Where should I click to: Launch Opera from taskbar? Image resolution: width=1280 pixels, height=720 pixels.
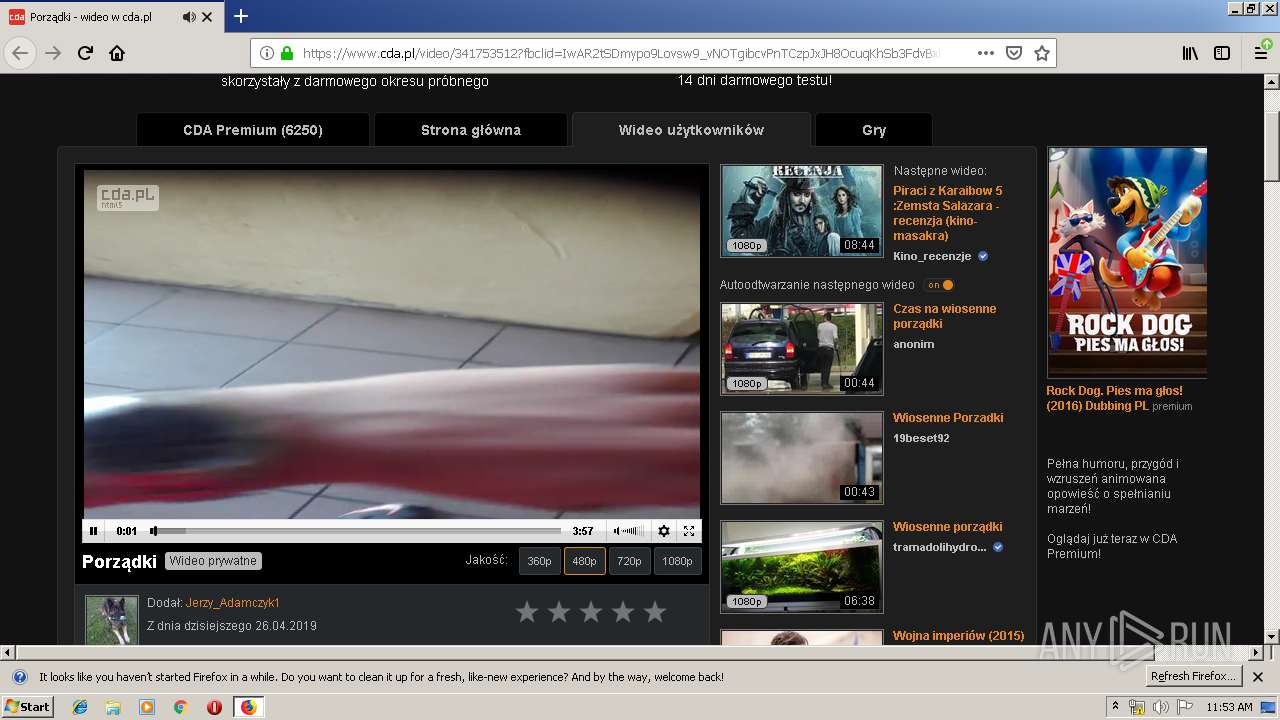[214, 707]
